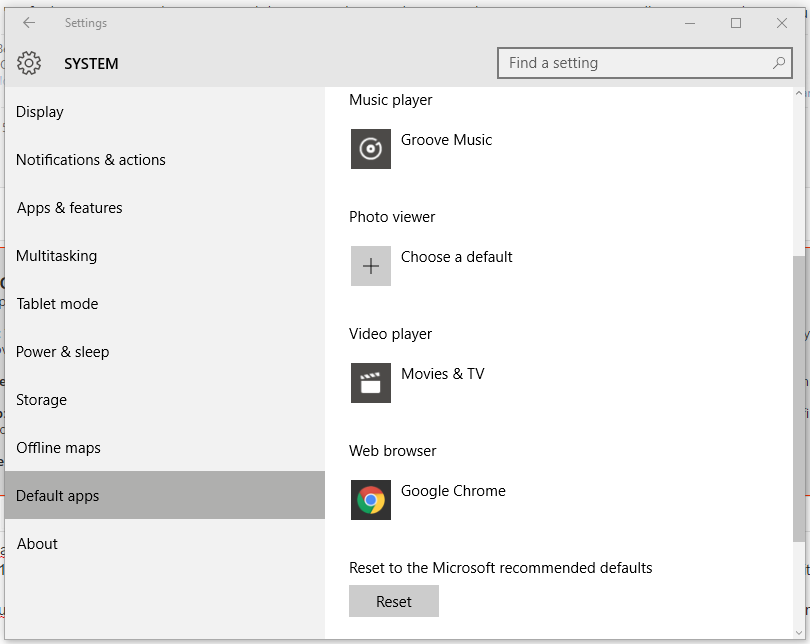The image size is (810, 644).
Task: Minimize the Settings window
Action: click(x=690, y=23)
